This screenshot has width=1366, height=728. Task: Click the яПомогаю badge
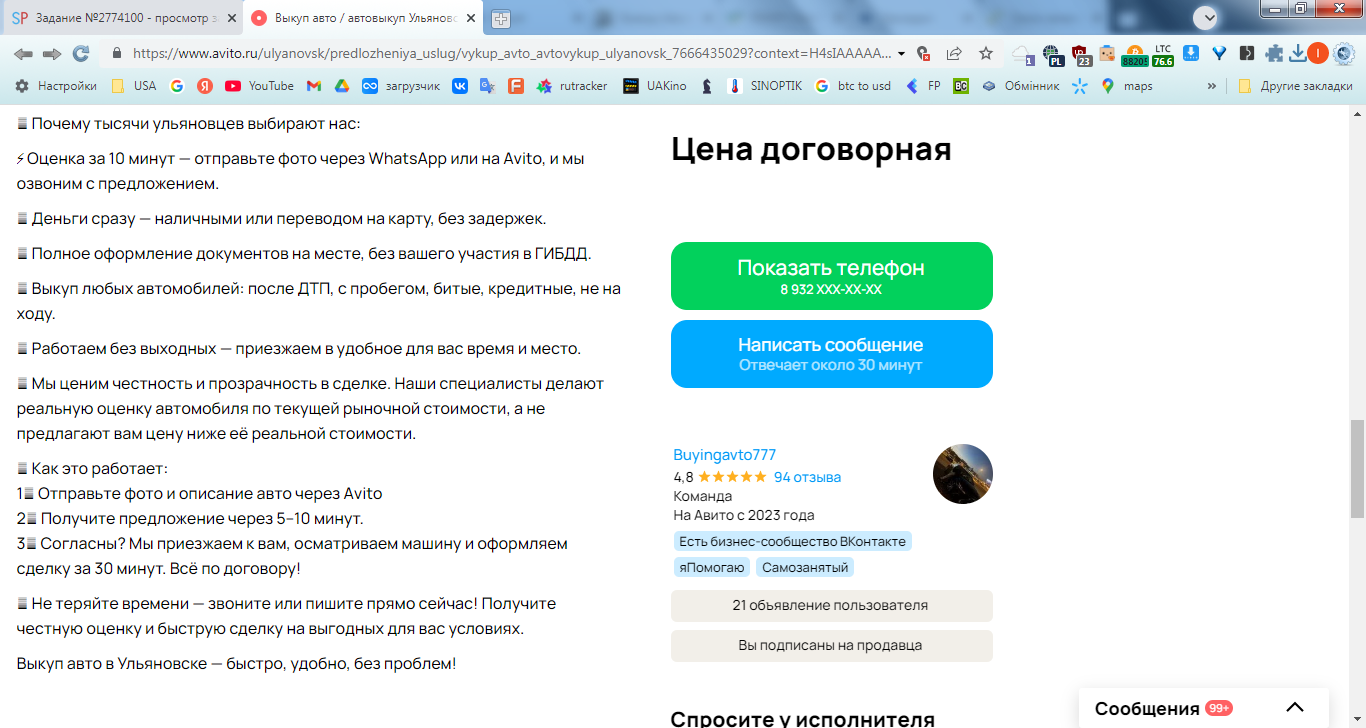712,568
